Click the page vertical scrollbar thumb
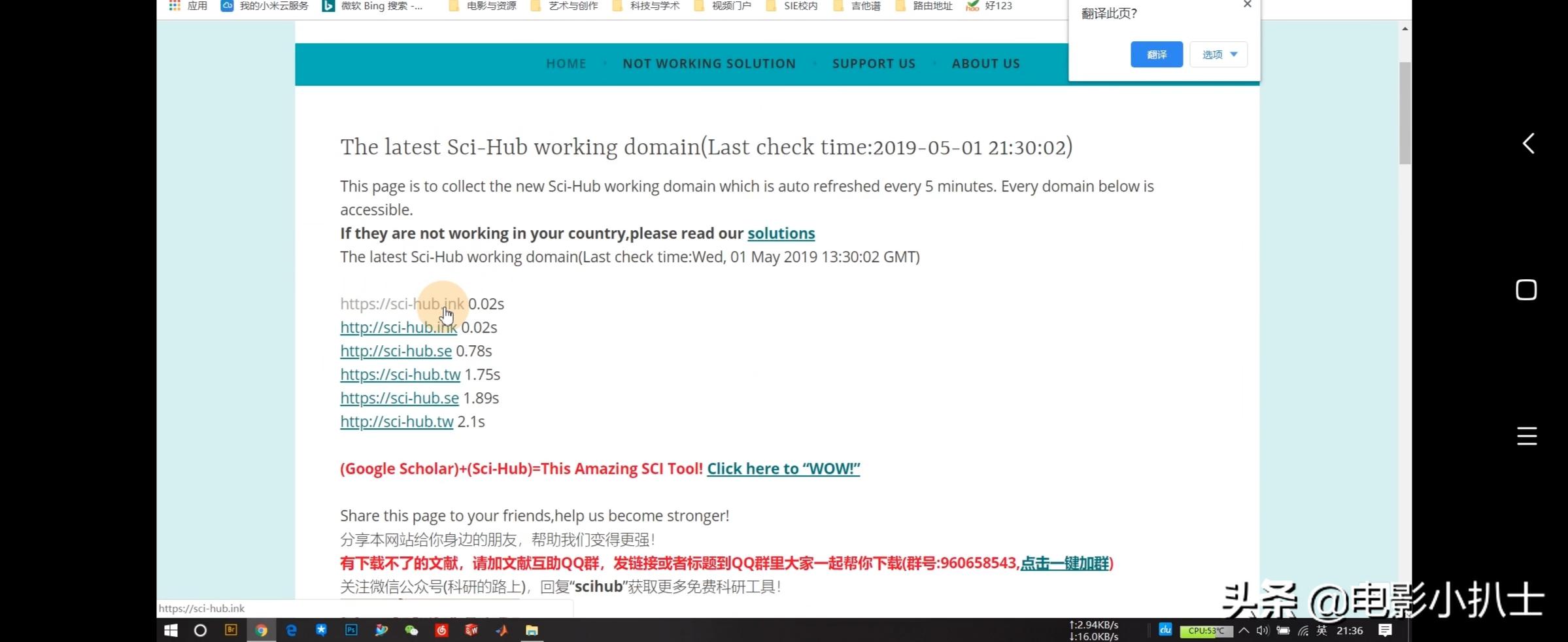The width and height of the screenshot is (1568, 642). [1405, 113]
